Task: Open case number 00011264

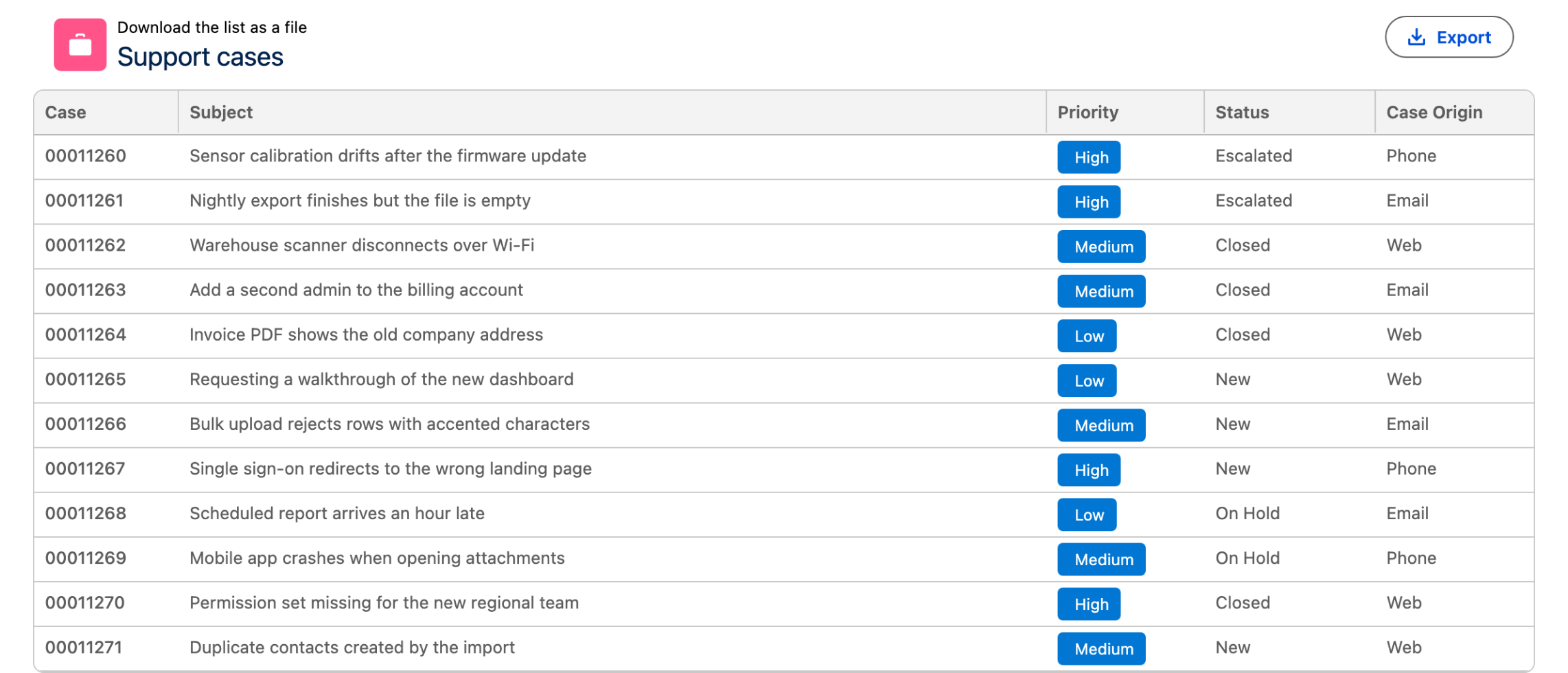Action: [86, 334]
